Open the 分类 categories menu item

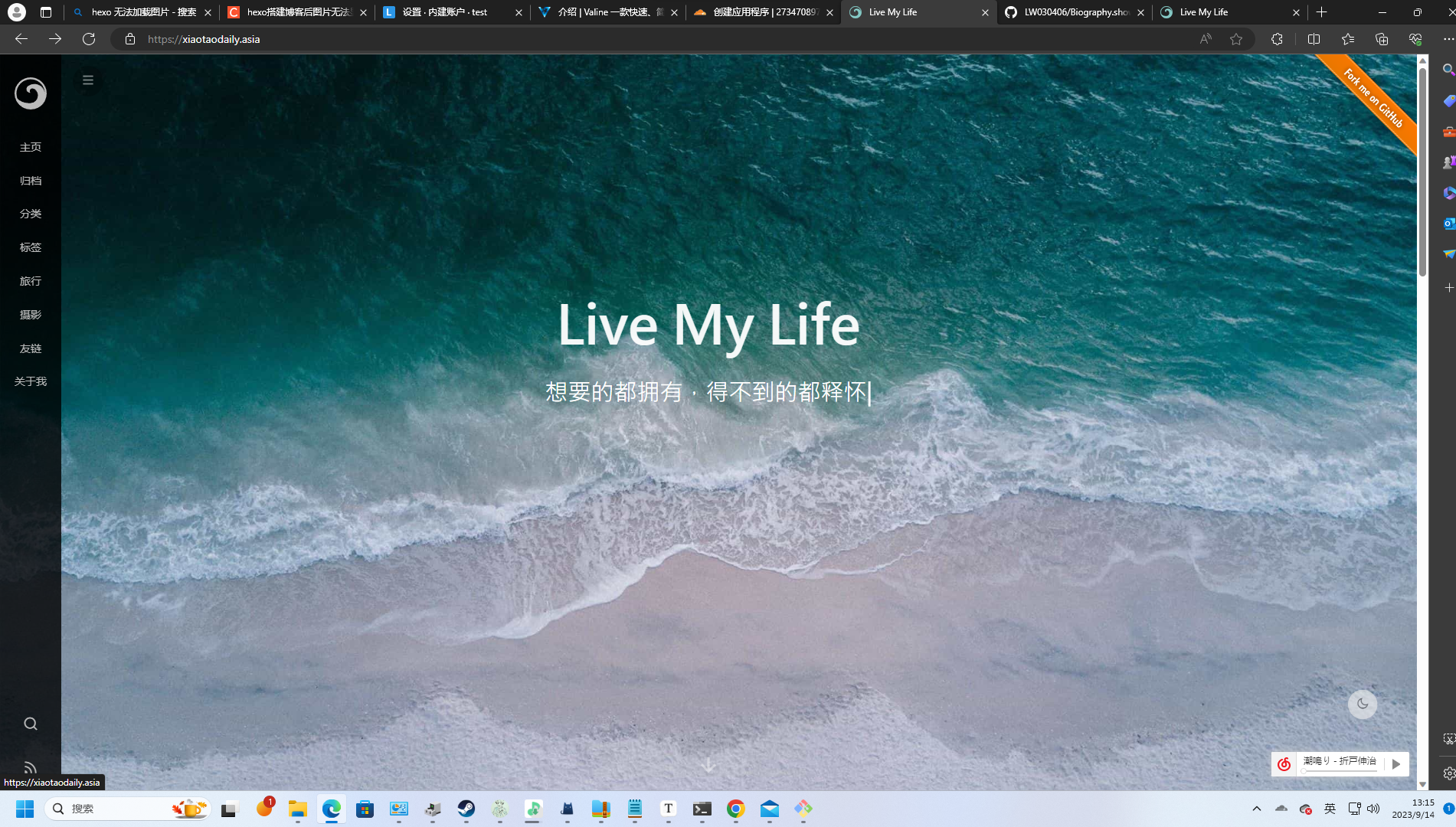pyautogui.click(x=31, y=214)
